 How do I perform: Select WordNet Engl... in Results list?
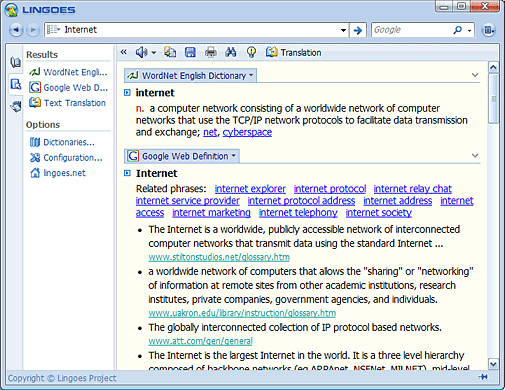point(68,72)
